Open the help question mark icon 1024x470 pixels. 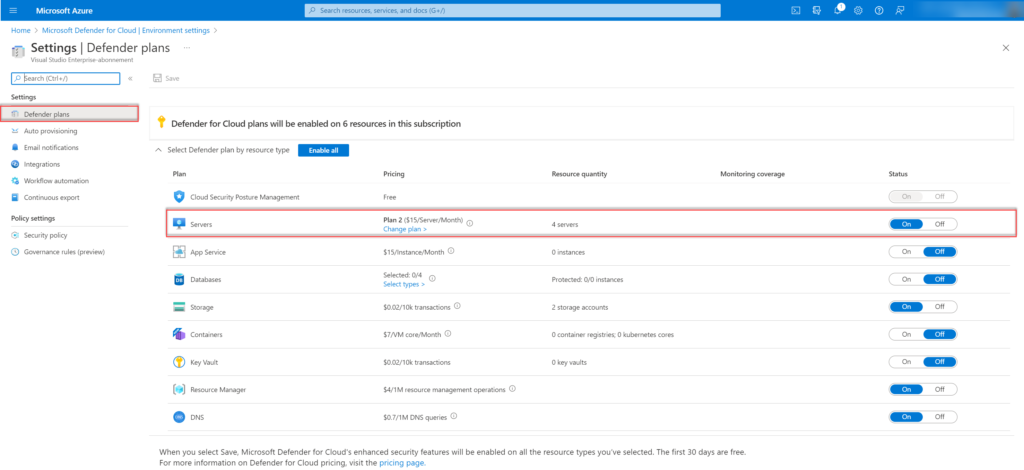click(879, 10)
